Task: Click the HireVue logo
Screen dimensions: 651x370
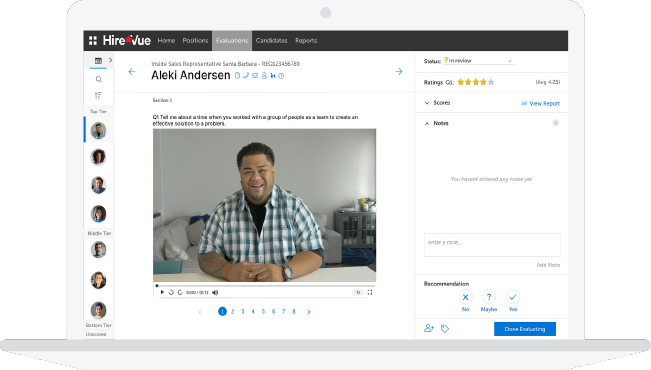Action: coord(127,40)
